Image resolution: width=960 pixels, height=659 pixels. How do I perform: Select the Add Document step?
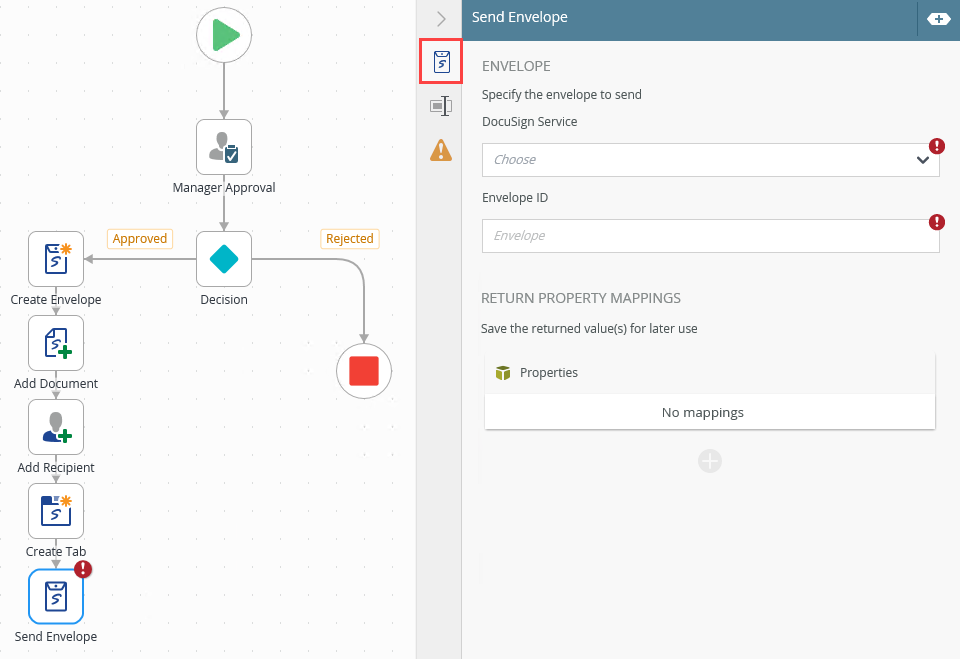pyautogui.click(x=56, y=343)
